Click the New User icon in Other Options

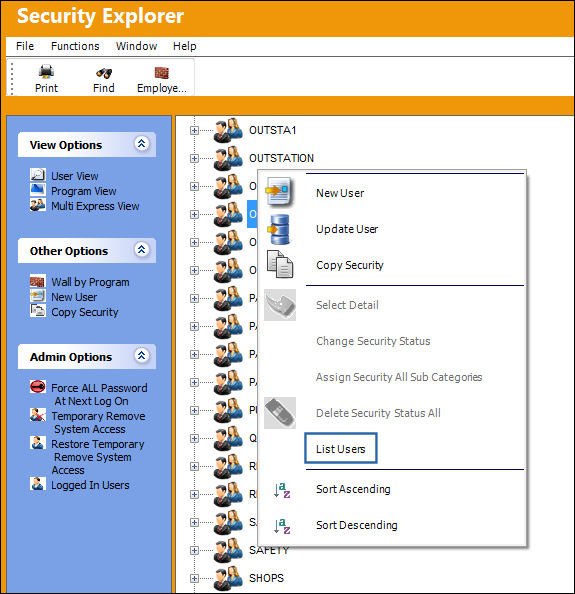pyautogui.click(x=38, y=295)
